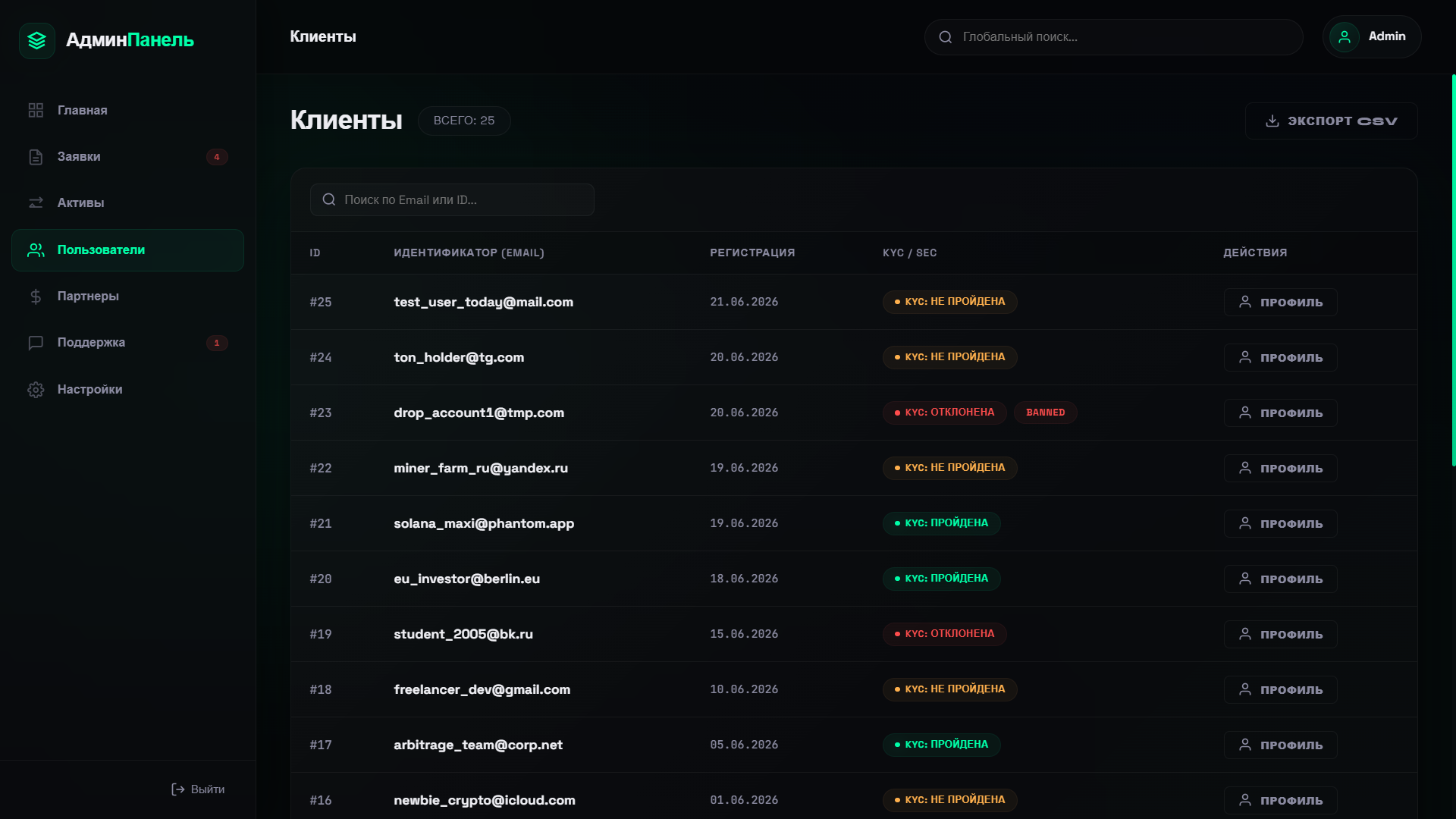The image size is (1456, 819).
Task: Click the Заявки badge showing 4
Action: pos(217,157)
